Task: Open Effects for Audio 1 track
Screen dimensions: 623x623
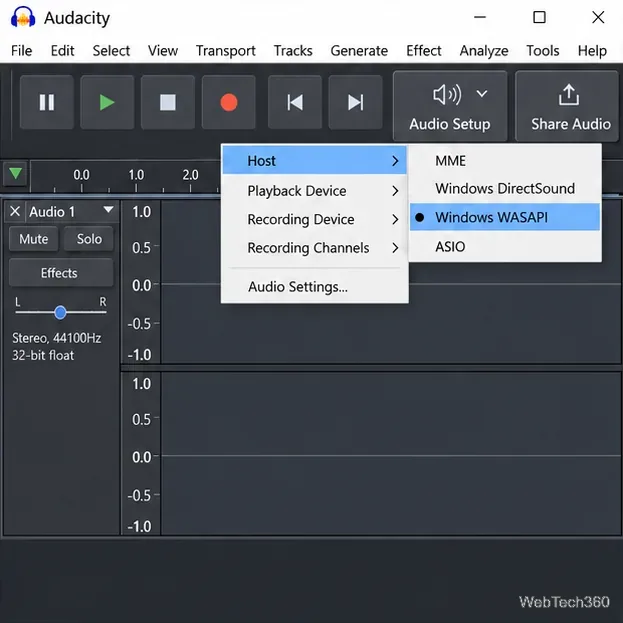Action: pos(61,273)
